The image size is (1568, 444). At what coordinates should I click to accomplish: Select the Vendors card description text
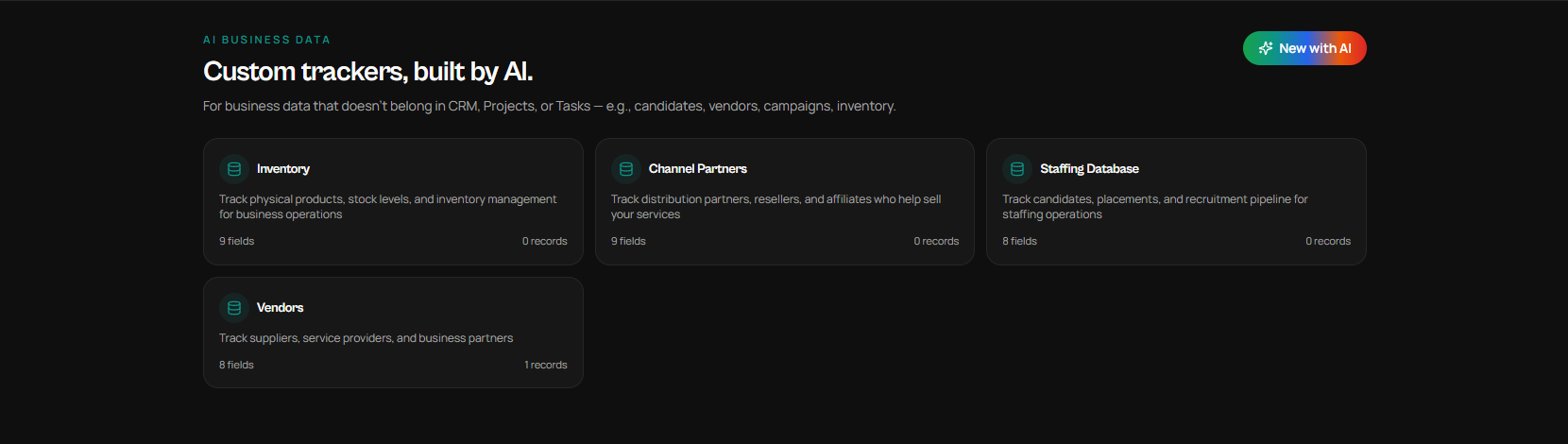[366, 338]
